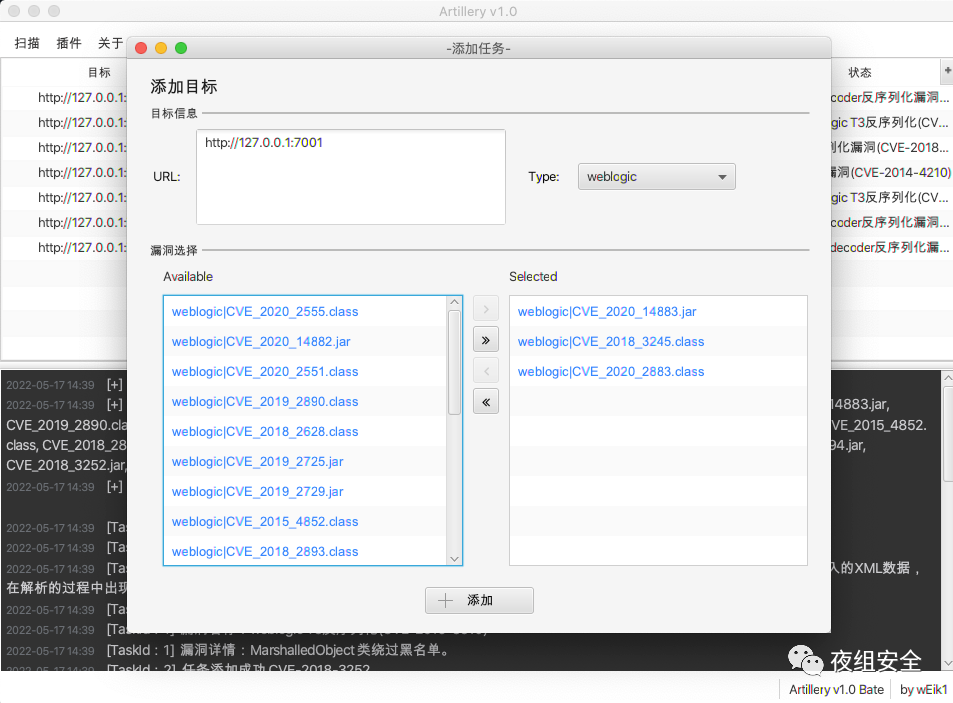Screen dimensions: 953x703
Task: Click the 添加 add button
Action: pos(479,600)
